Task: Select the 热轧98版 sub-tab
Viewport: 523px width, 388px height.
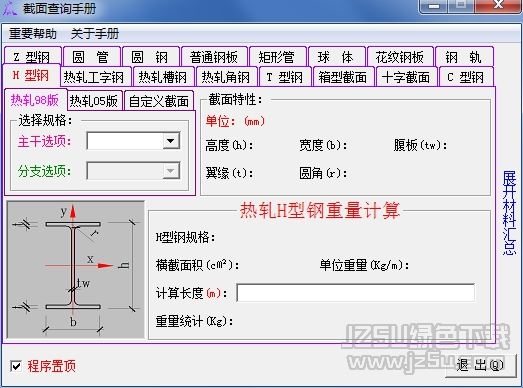Action: [35, 100]
